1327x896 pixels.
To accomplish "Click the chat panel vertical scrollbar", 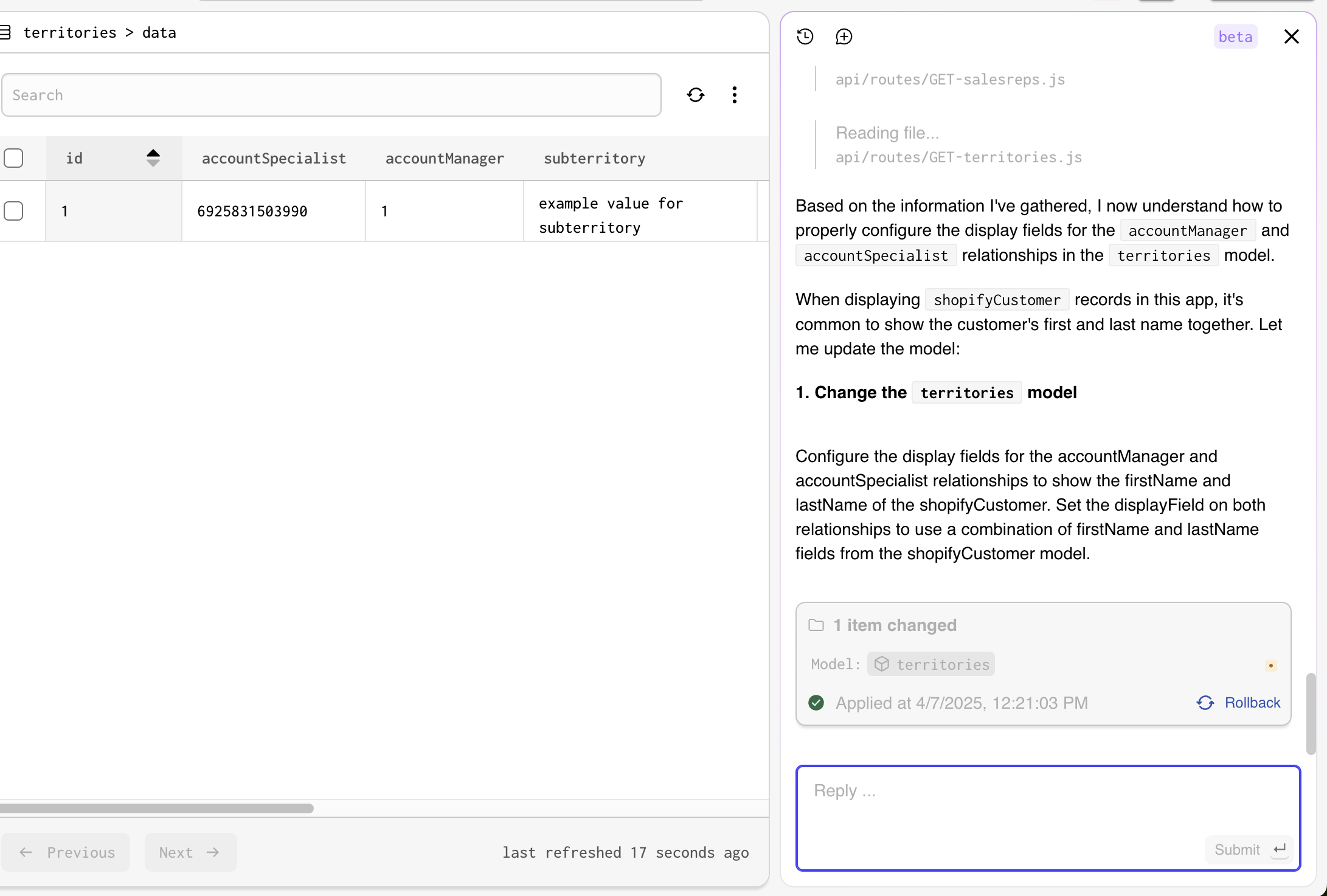I will point(1311,714).
